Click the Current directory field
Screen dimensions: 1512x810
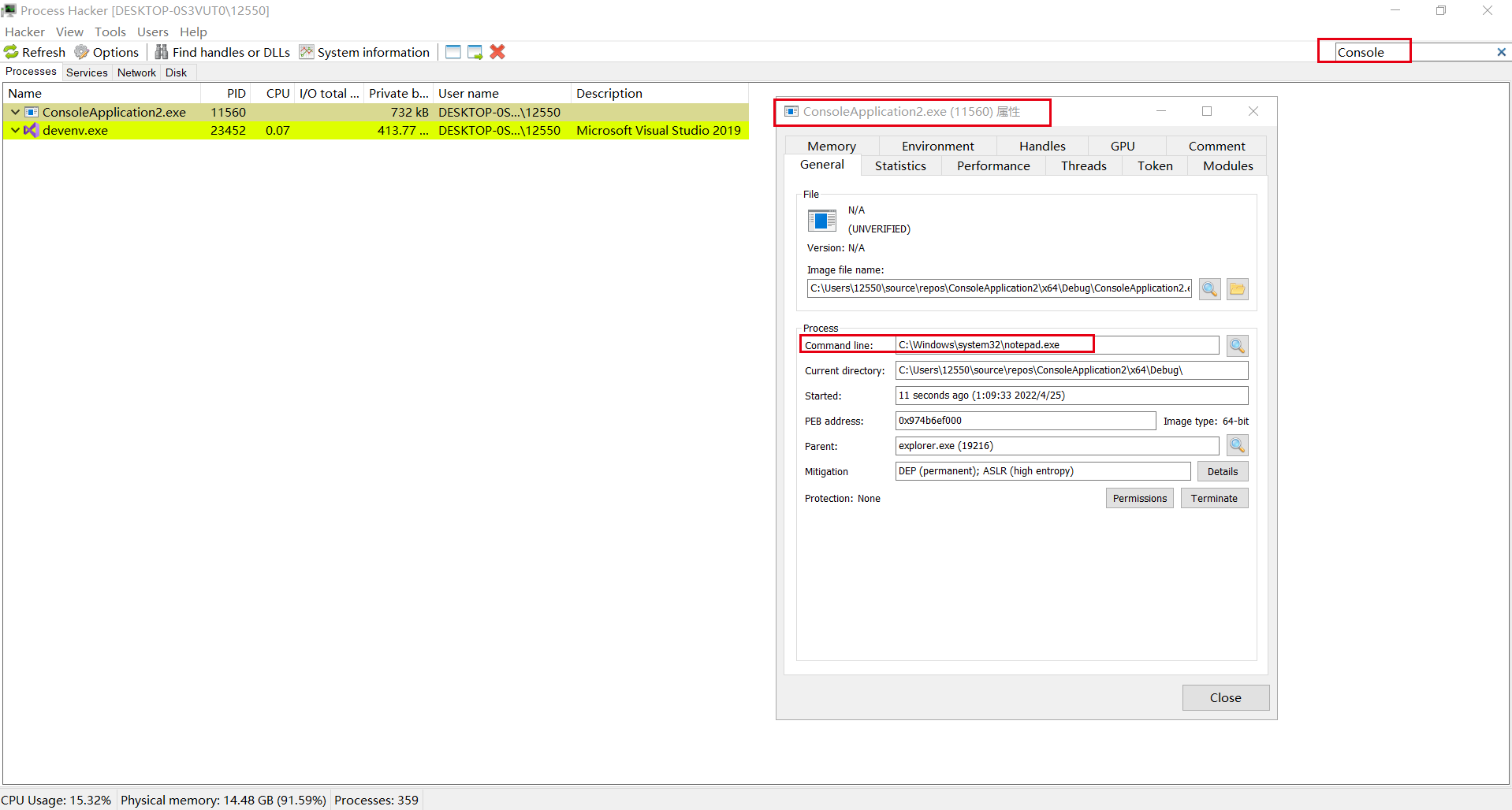pyautogui.click(x=1072, y=370)
